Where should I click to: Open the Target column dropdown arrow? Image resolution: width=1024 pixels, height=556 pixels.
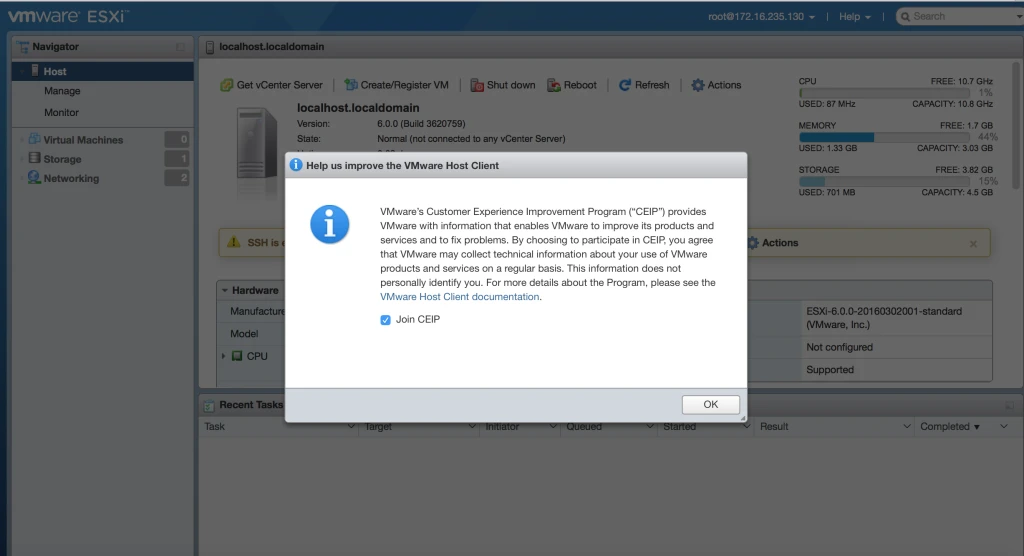coord(472,427)
